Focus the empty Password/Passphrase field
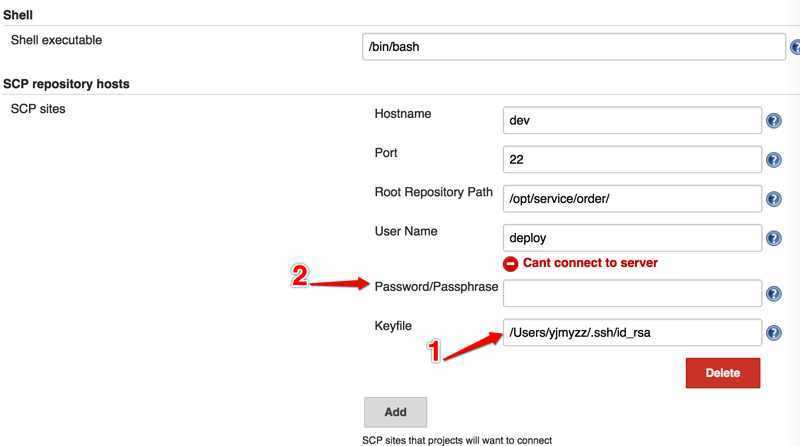Screen dimensions: 800x446 [x=632, y=293]
